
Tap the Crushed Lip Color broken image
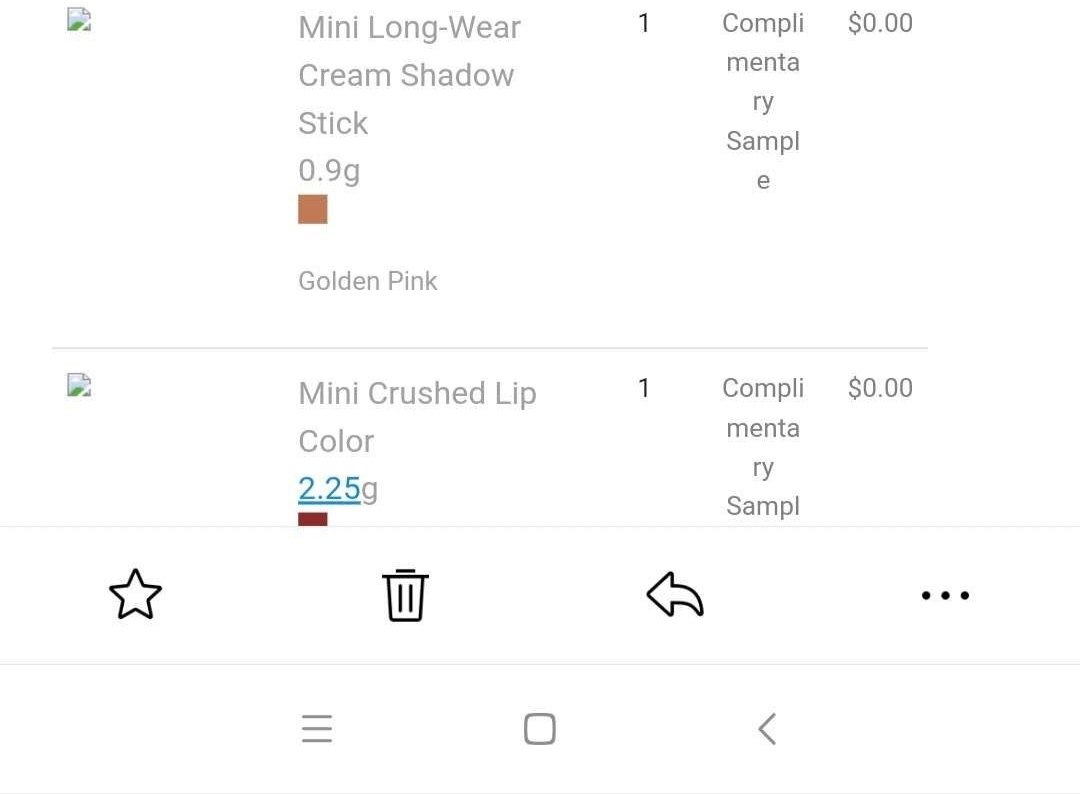point(79,386)
